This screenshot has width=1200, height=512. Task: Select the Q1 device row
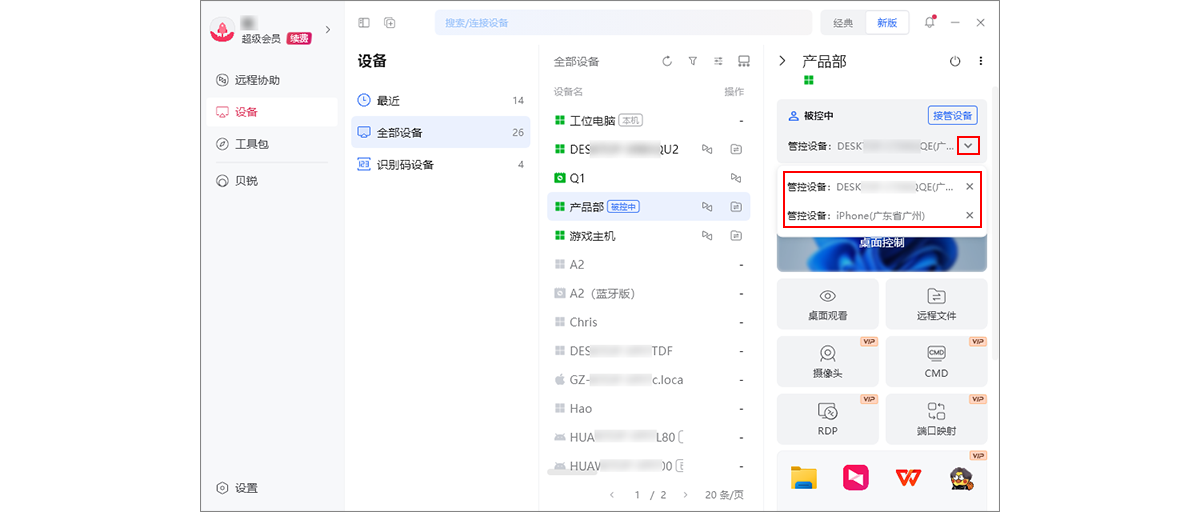tap(650, 178)
